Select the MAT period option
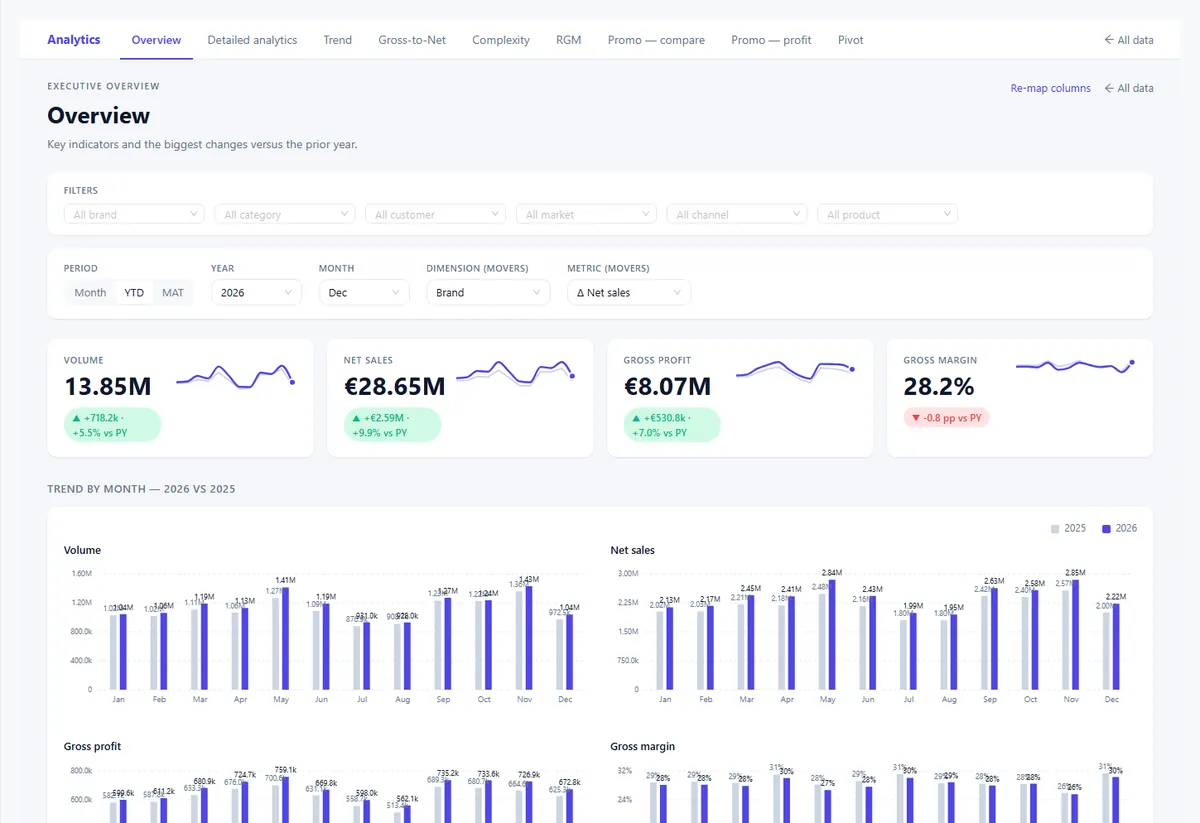 coord(173,293)
